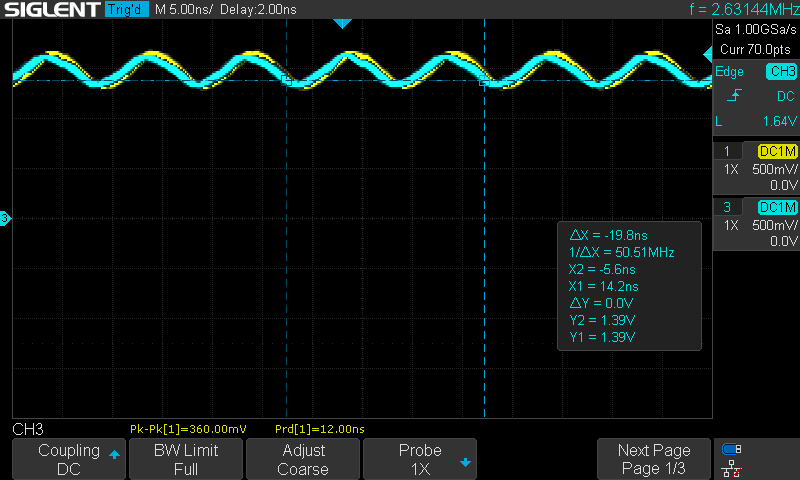This screenshot has width=800, height=480.
Task: Click the Trig'd trigger status indicator
Action: point(126,10)
